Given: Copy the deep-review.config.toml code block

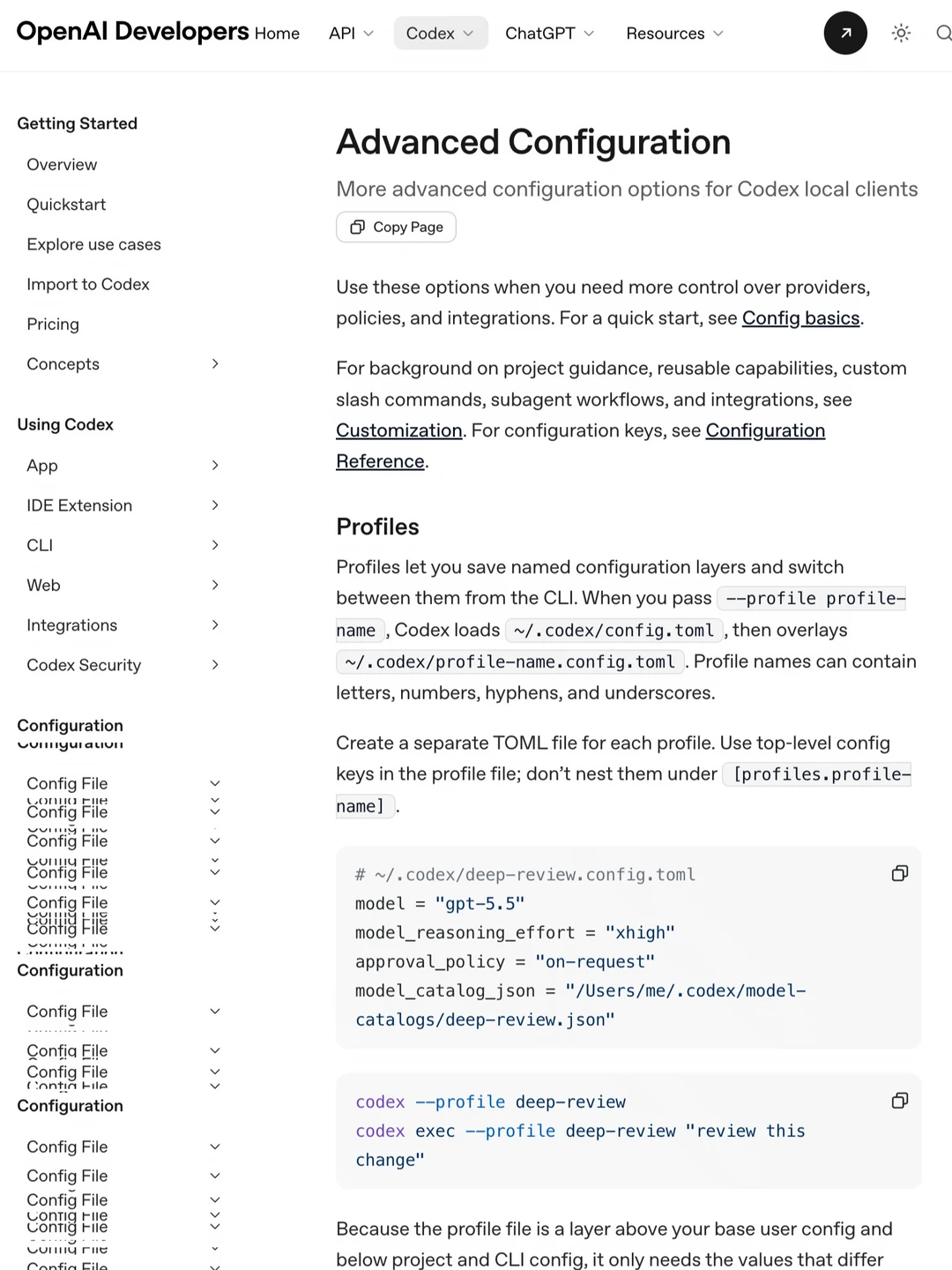Looking at the screenshot, I should 900,873.
